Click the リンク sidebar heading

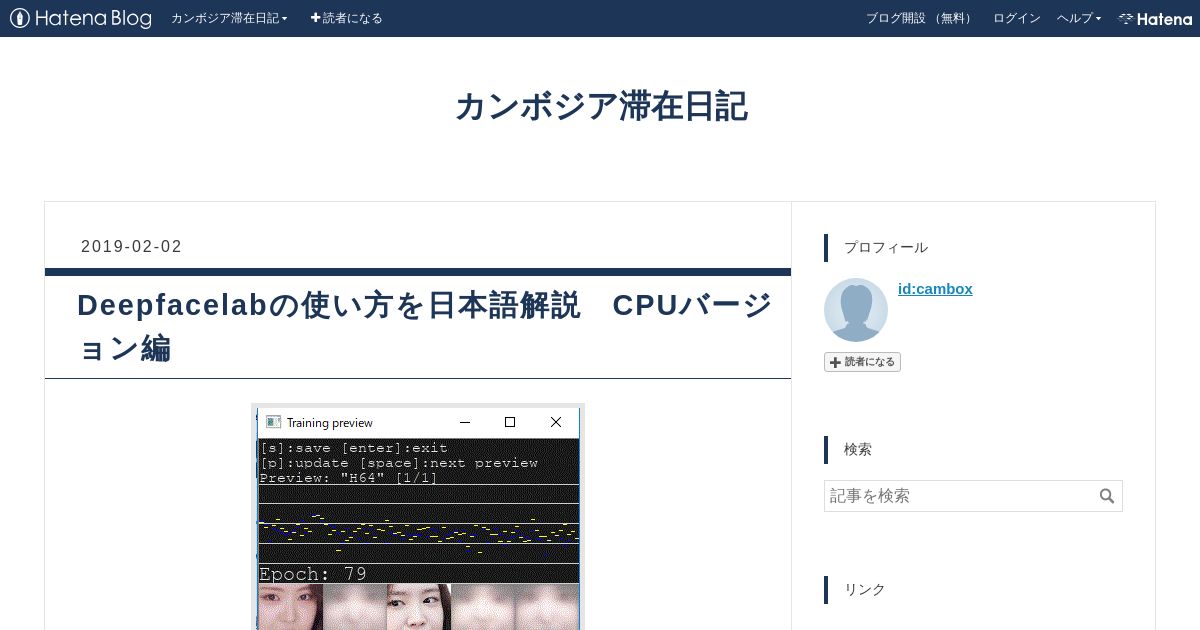click(x=865, y=589)
